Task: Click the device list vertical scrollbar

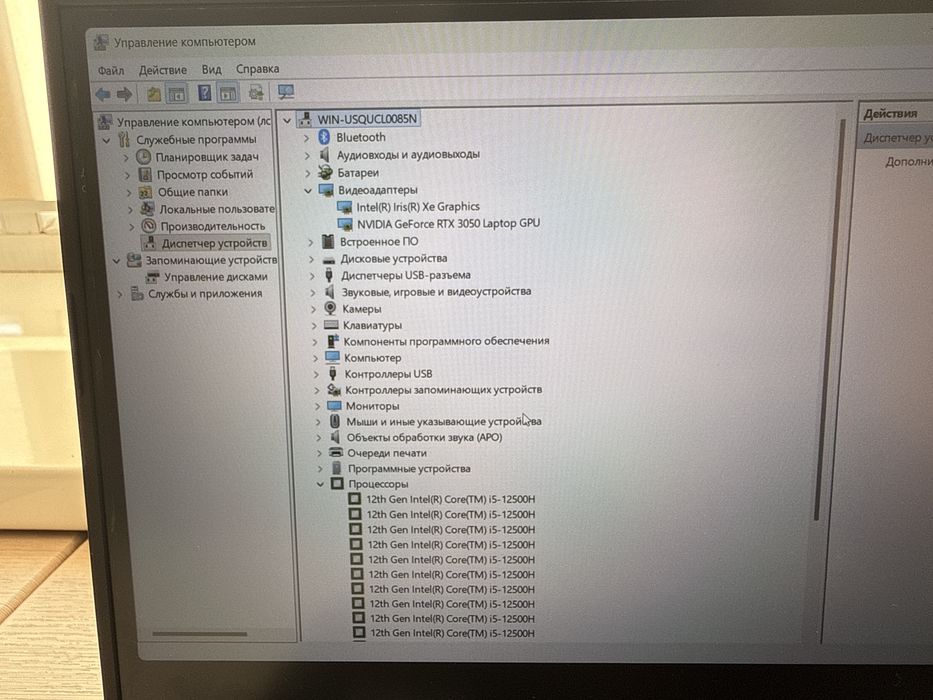Action: tap(828, 321)
